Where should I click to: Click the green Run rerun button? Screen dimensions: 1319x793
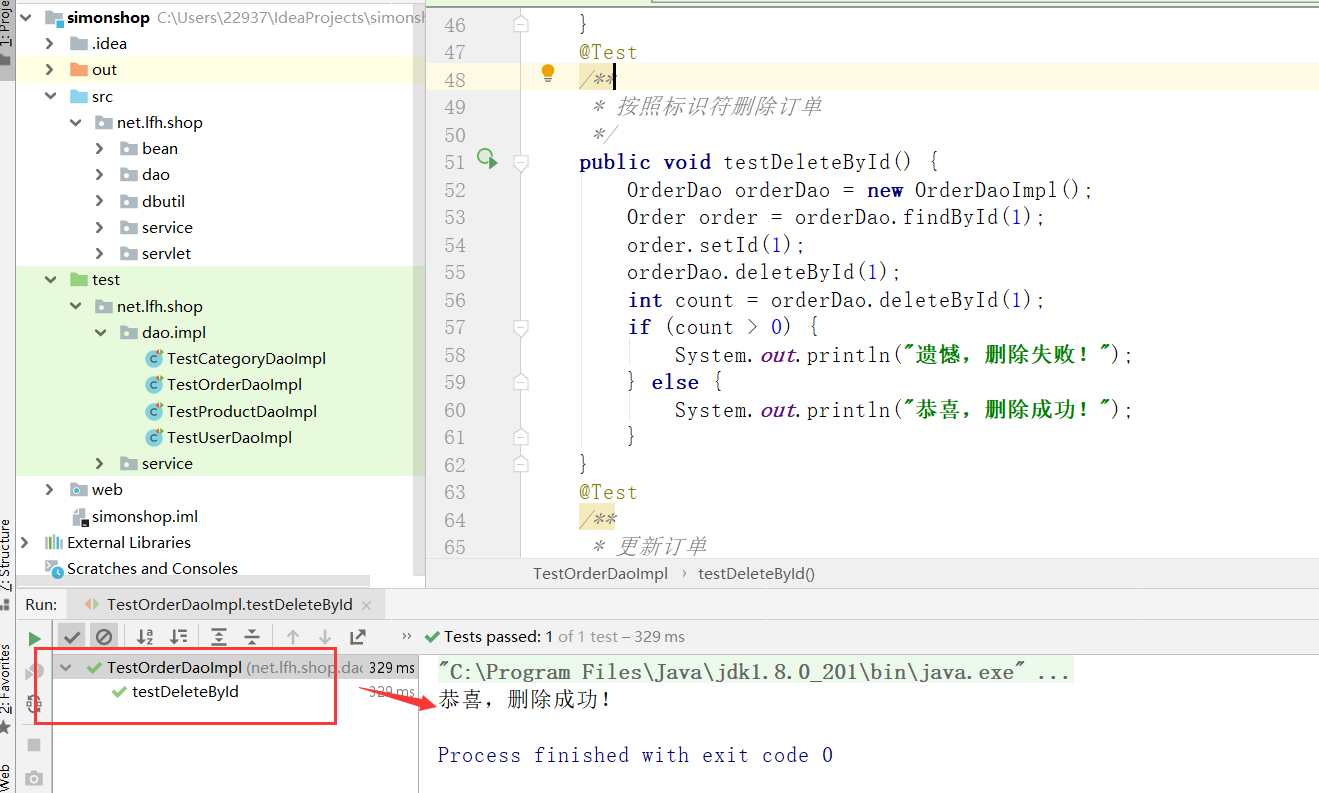click(x=35, y=638)
